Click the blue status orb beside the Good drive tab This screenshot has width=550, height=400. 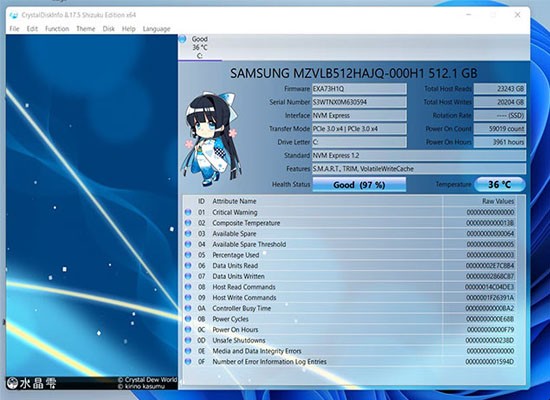pos(182,39)
